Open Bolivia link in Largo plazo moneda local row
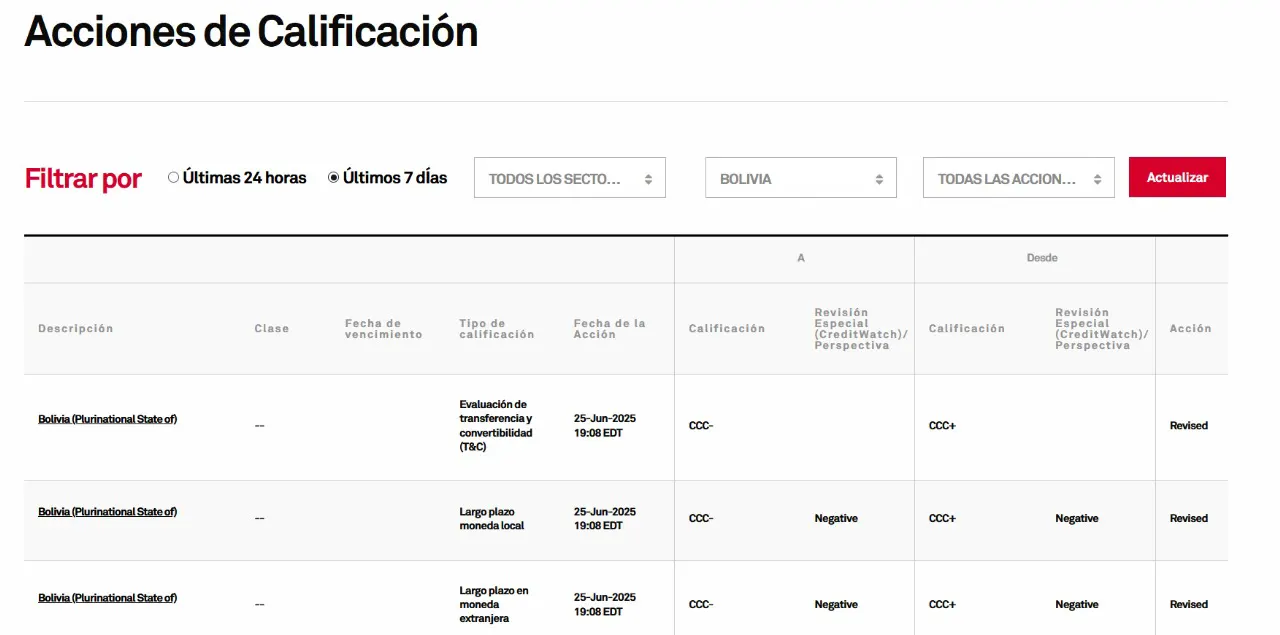This screenshot has width=1280, height=635. pyautogui.click(x=107, y=512)
